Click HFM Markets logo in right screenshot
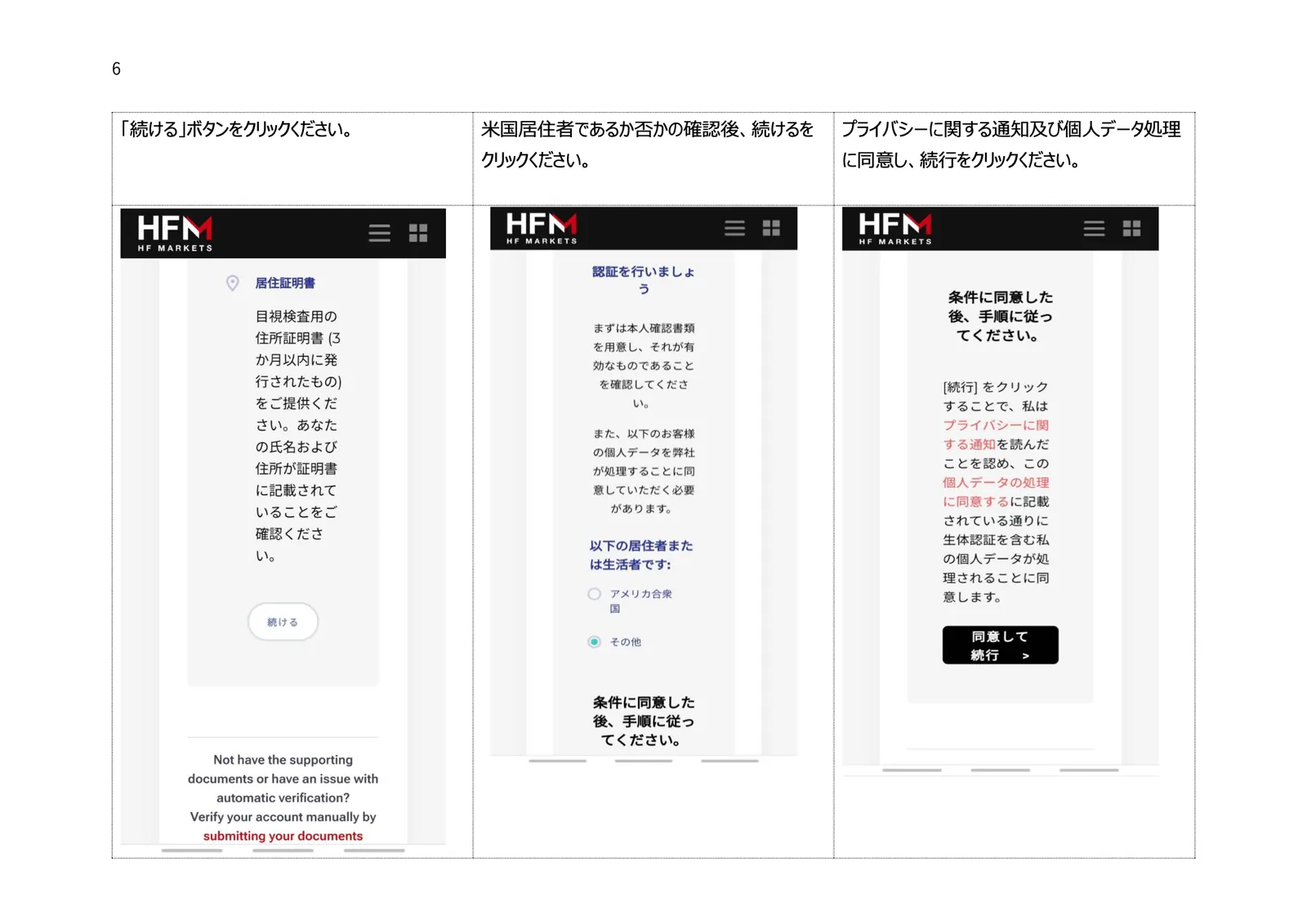The height and width of the screenshot is (924, 1307). click(894, 228)
